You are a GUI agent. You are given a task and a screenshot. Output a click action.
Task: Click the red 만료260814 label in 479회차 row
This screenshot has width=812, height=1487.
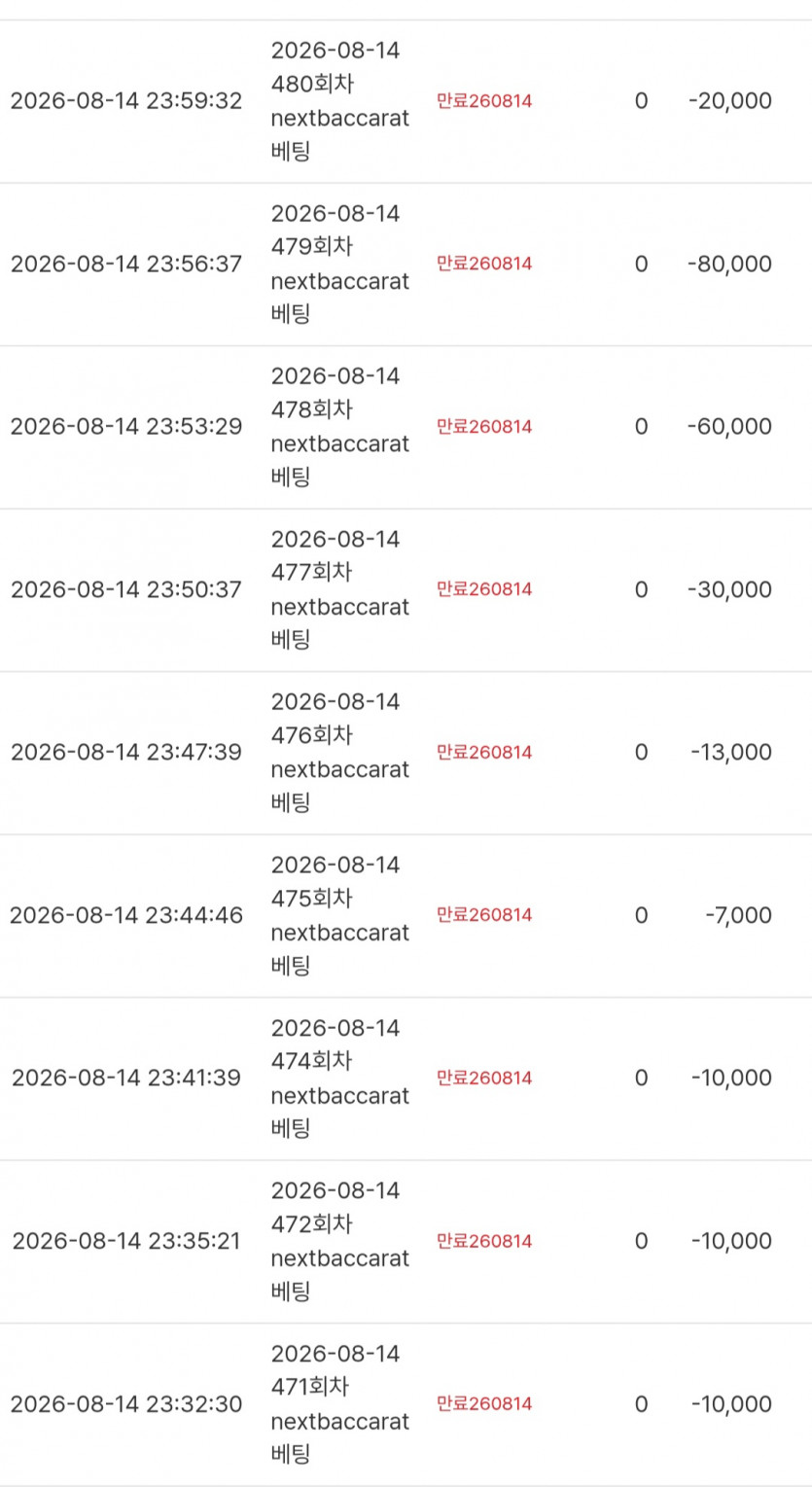[x=484, y=264]
